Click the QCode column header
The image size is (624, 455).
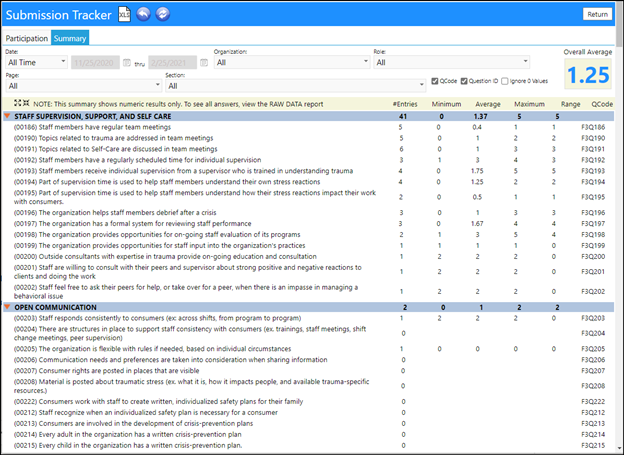(x=602, y=104)
